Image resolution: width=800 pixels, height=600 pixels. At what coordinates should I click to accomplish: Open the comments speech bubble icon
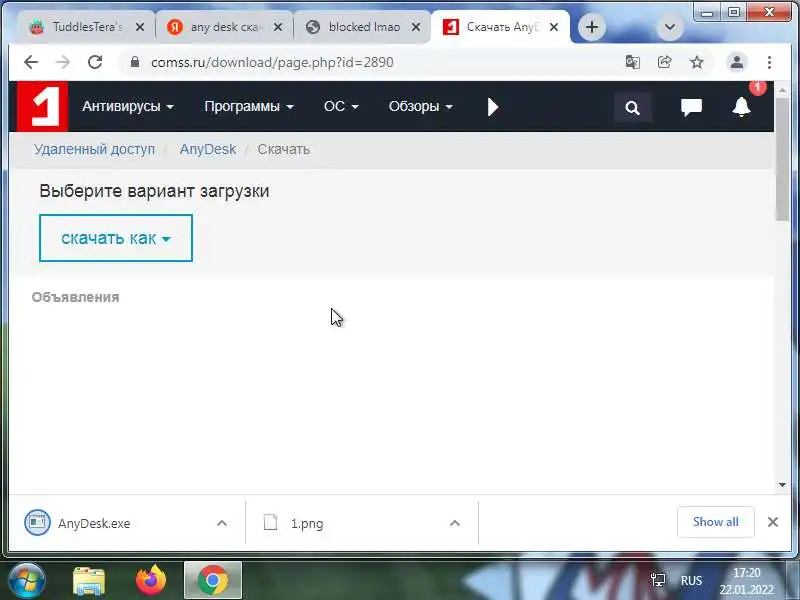click(x=691, y=107)
